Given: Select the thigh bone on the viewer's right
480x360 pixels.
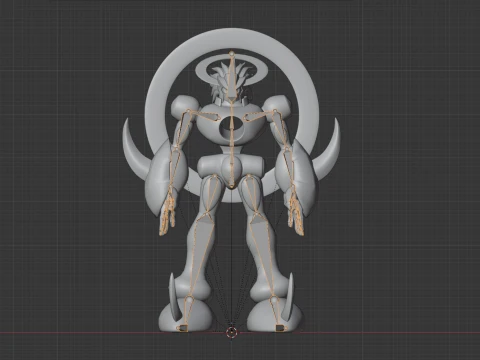Looking at the screenshot, I should coord(253,194).
